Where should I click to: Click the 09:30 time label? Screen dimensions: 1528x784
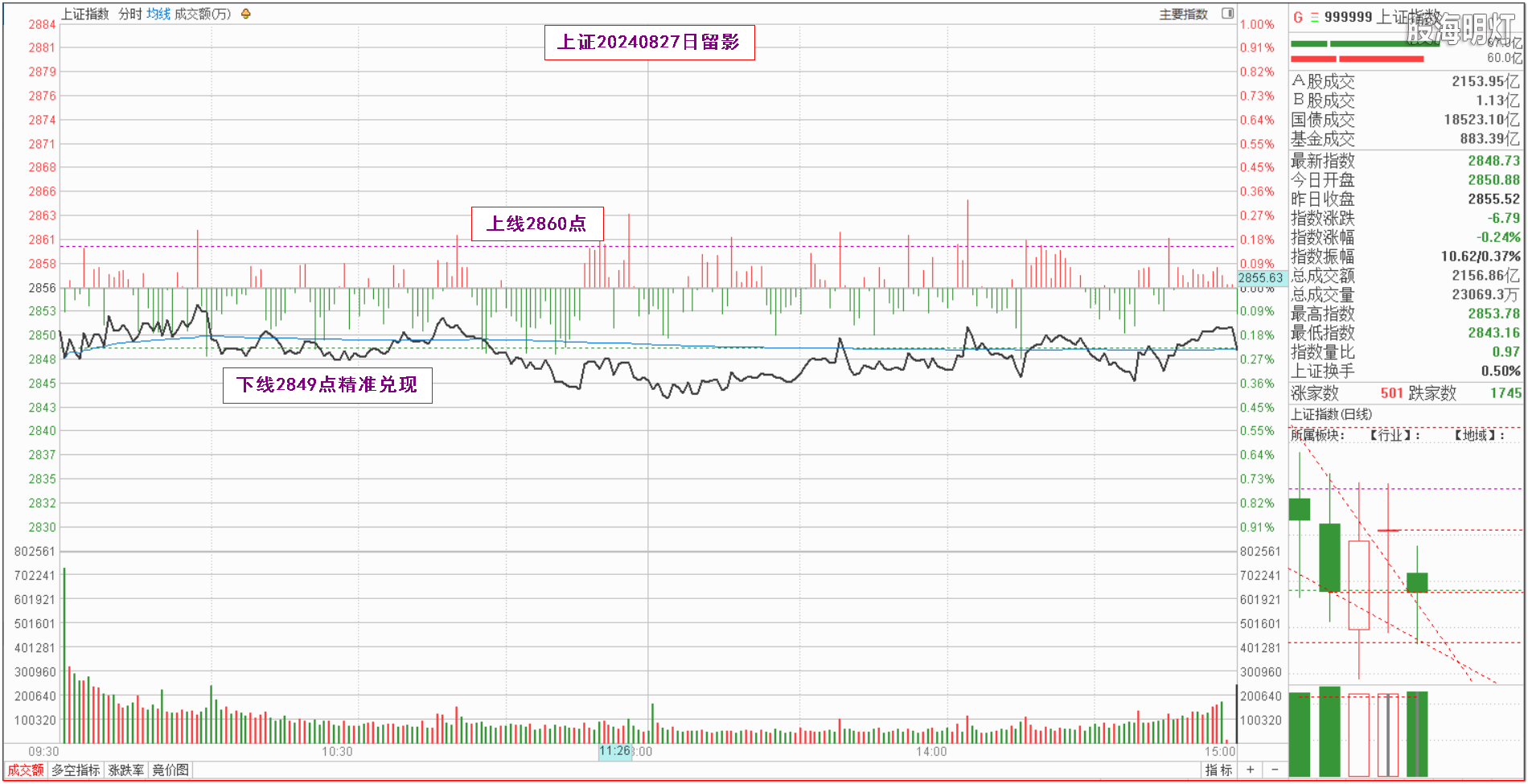point(43,752)
